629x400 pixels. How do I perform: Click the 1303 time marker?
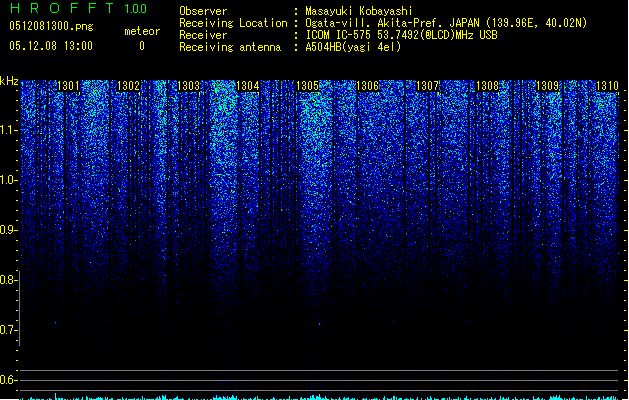pos(188,86)
